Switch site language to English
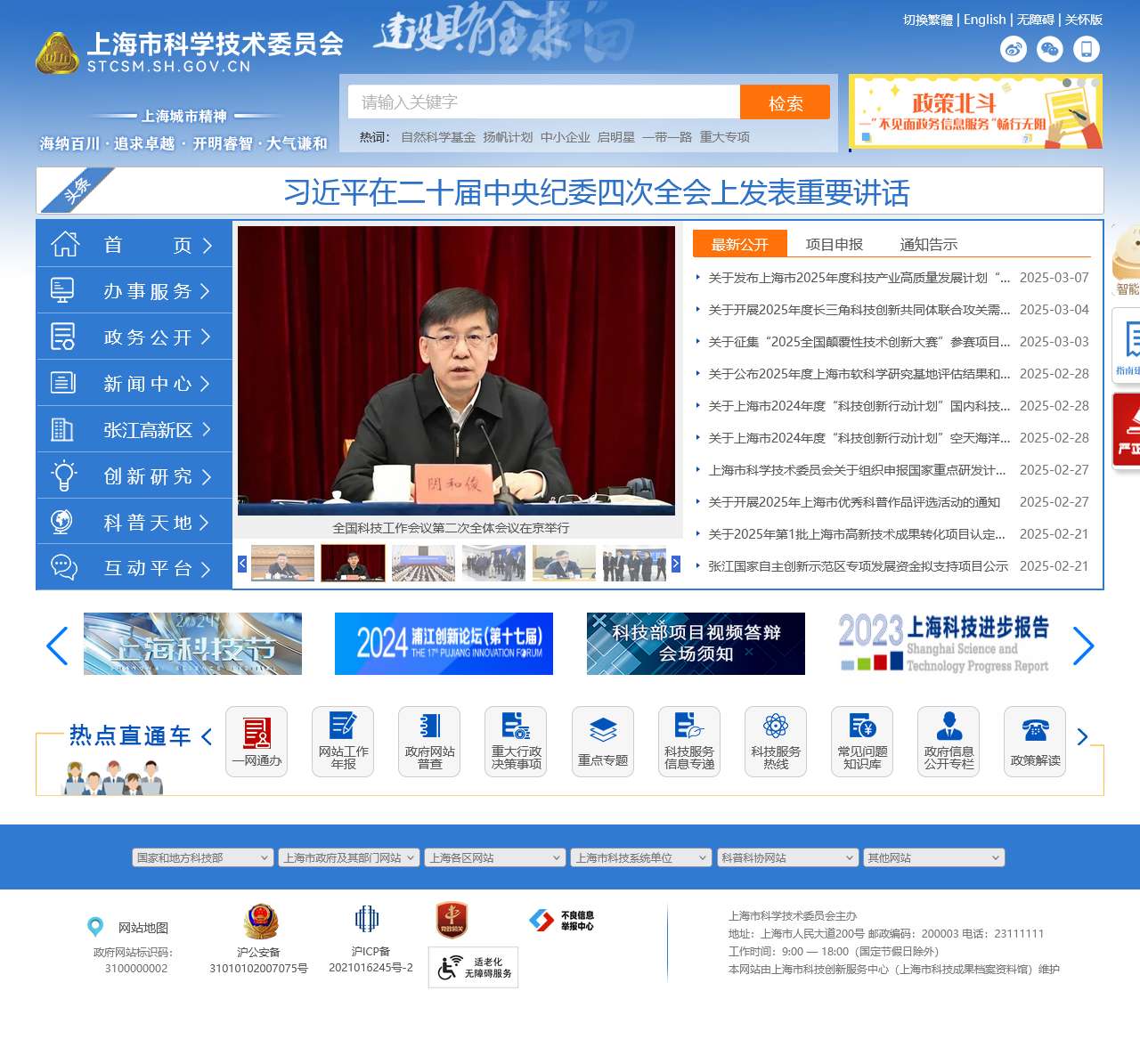This screenshot has height=1064, width=1140. [983, 19]
